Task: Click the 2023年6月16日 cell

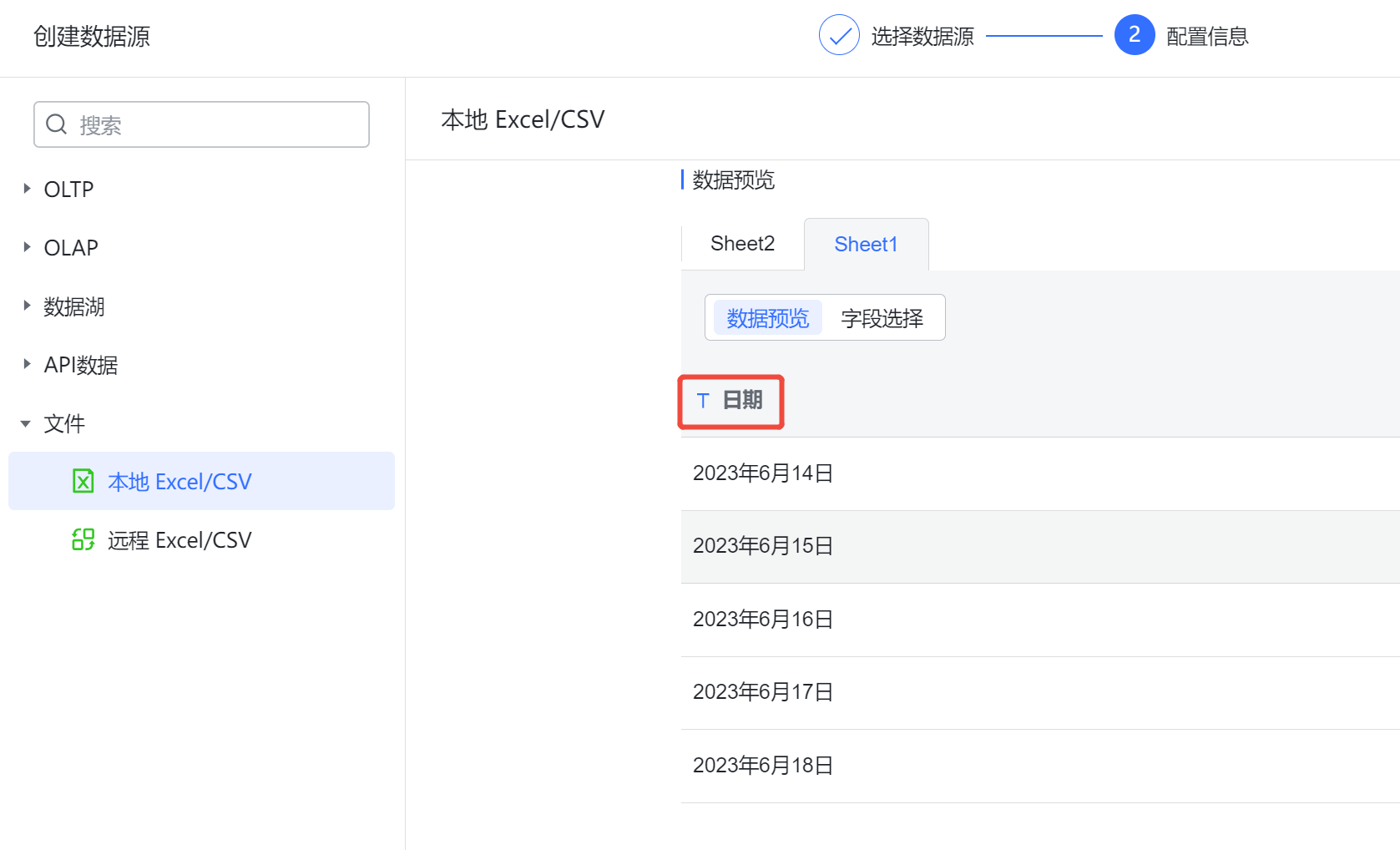Action: 763,620
